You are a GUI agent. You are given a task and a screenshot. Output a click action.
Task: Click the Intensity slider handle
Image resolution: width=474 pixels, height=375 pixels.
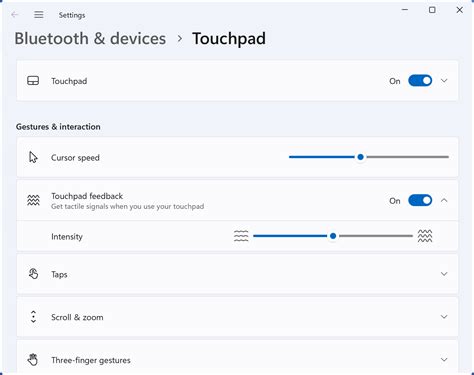[x=333, y=236]
